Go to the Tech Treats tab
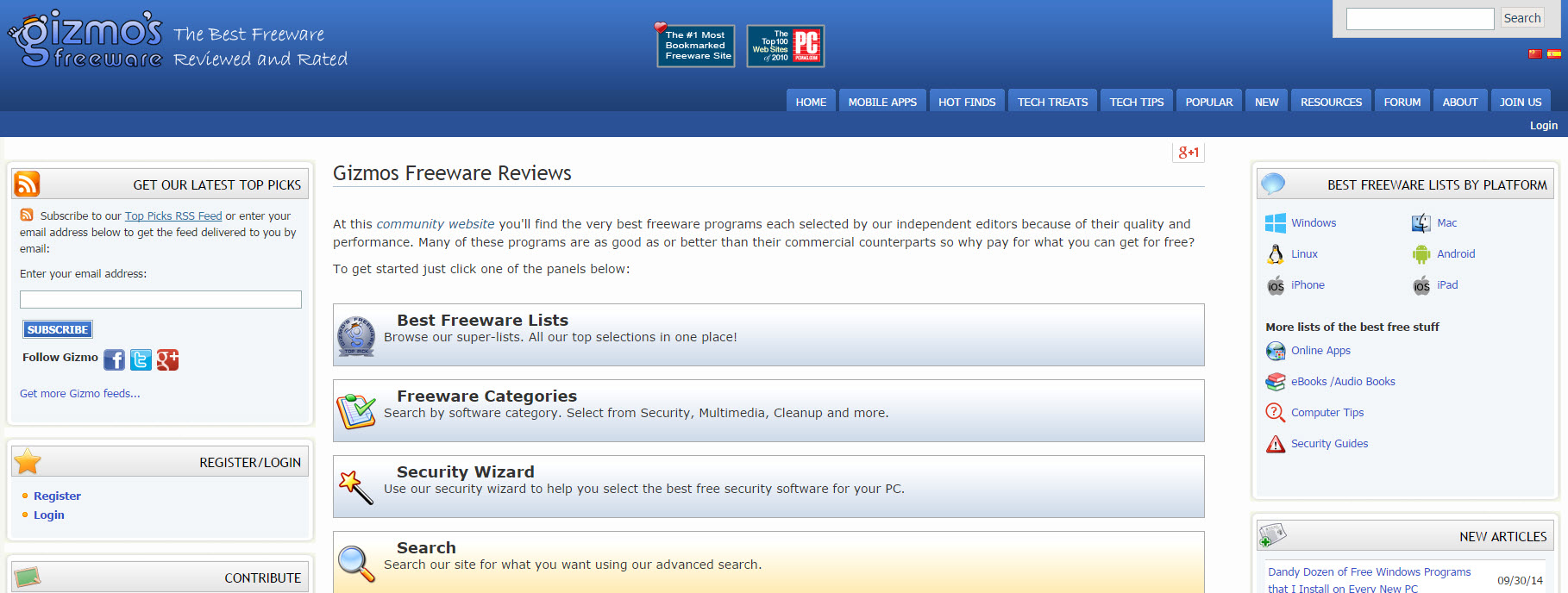The width and height of the screenshot is (1568, 593). 1052,102
